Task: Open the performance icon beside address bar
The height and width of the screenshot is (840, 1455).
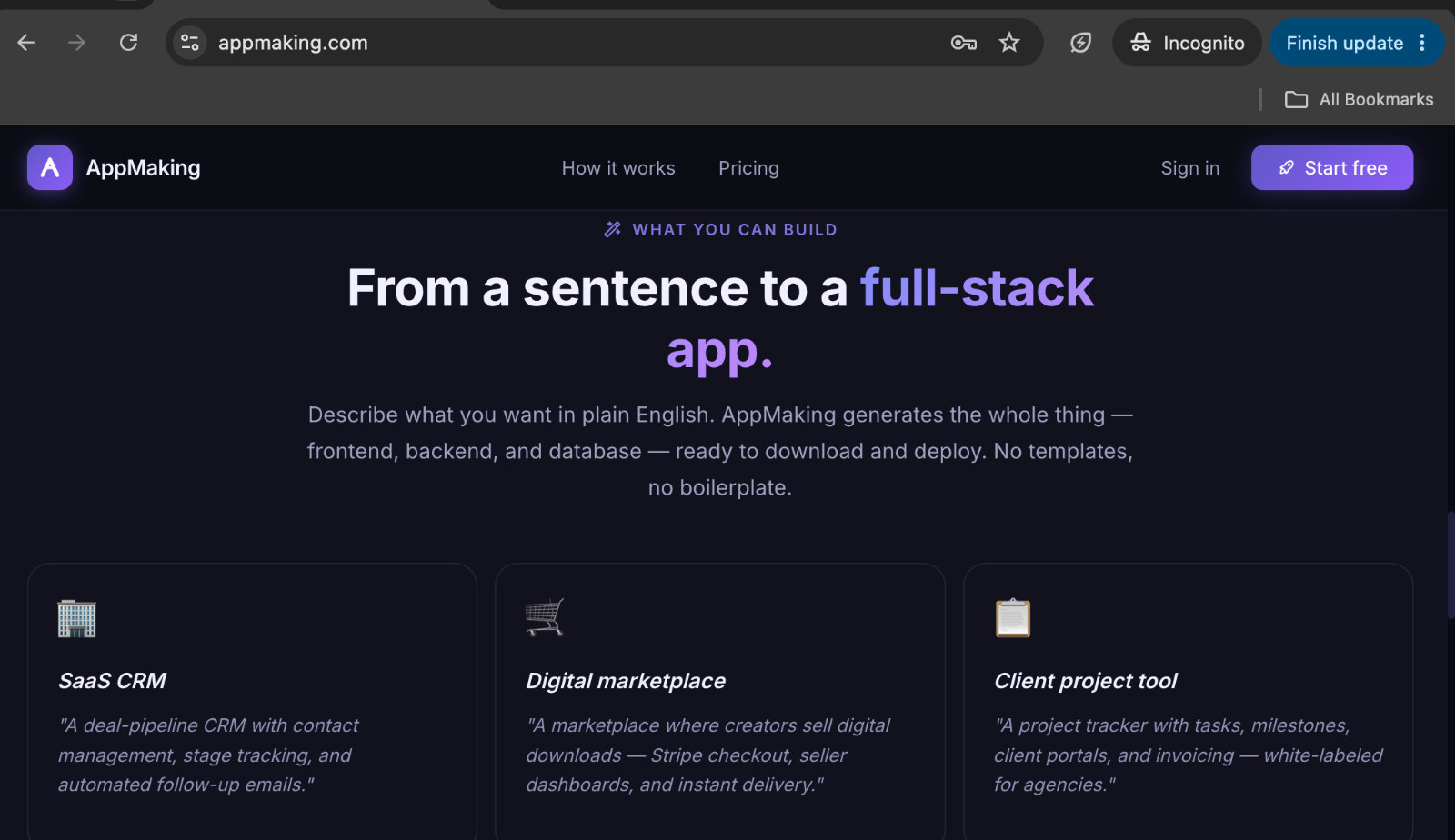Action: [x=1080, y=43]
